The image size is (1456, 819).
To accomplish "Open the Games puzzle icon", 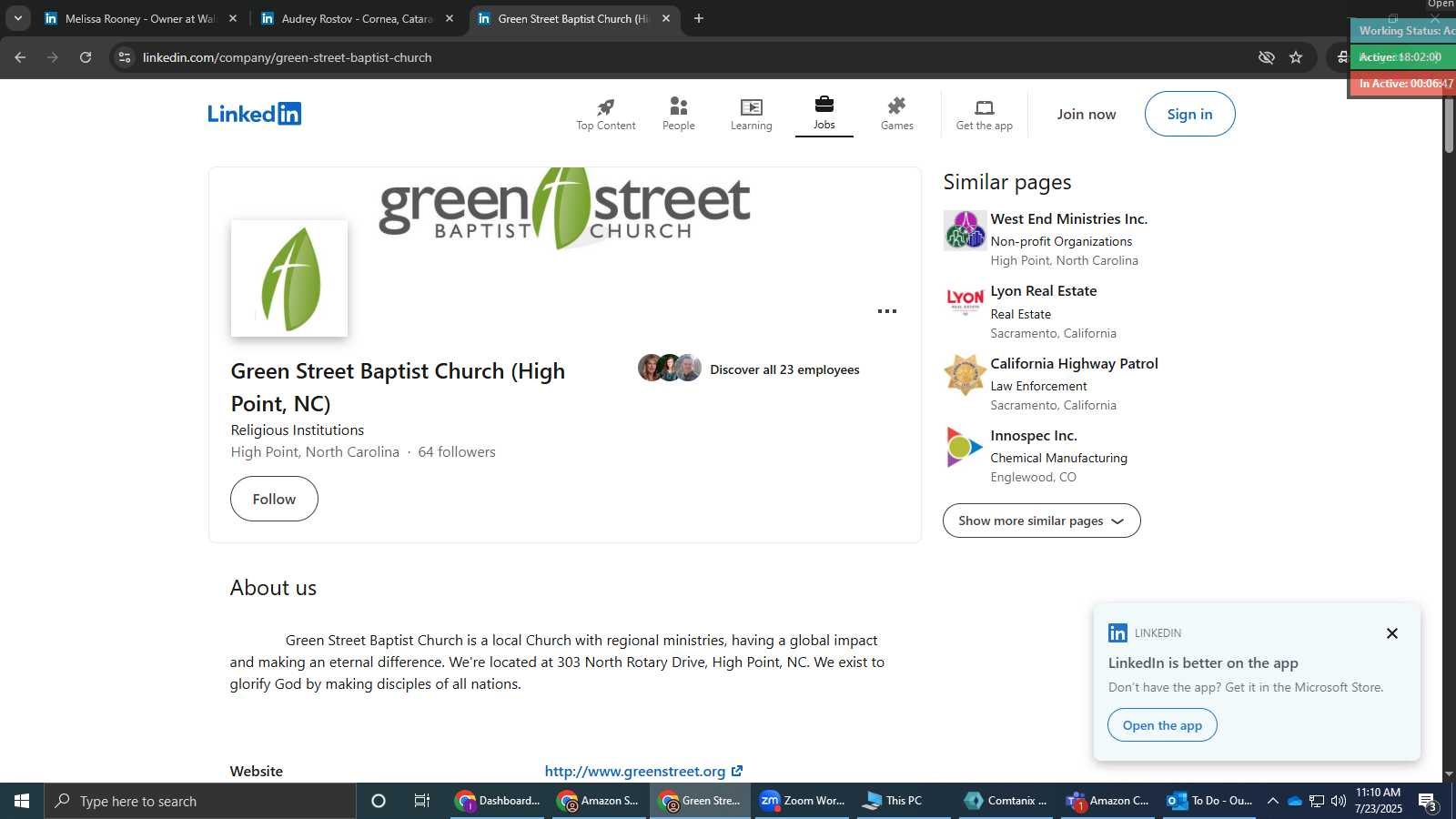I will tap(896, 114).
